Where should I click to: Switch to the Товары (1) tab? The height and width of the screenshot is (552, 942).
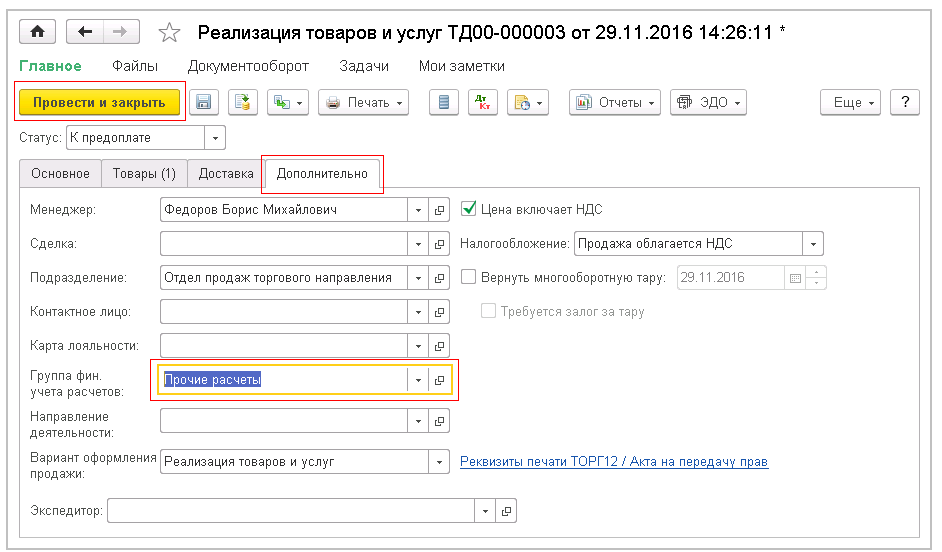[x=144, y=173]
